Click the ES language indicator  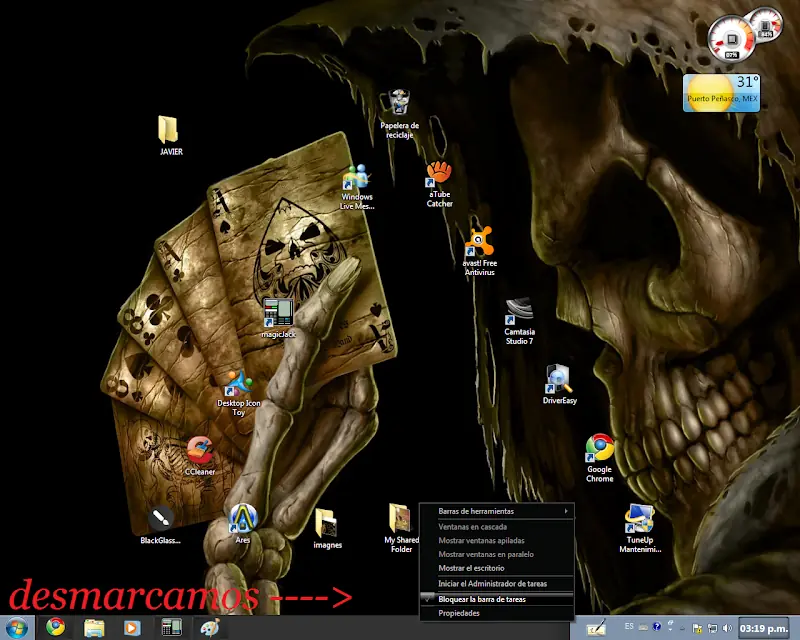click(629, 626)
